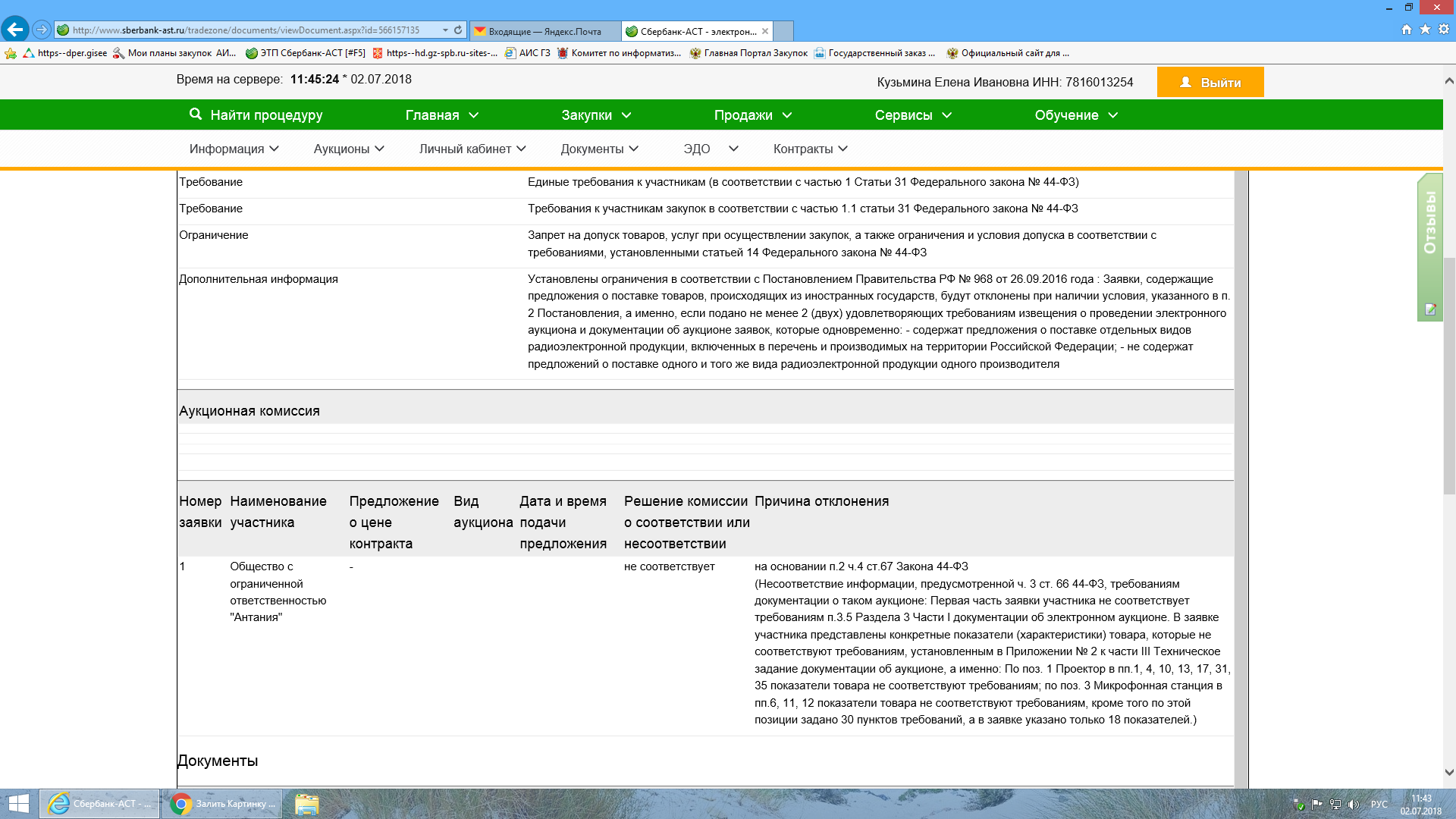Click the page scrollbar up arrow
Screen dimensions: 1456x819
coord(1449,80)
